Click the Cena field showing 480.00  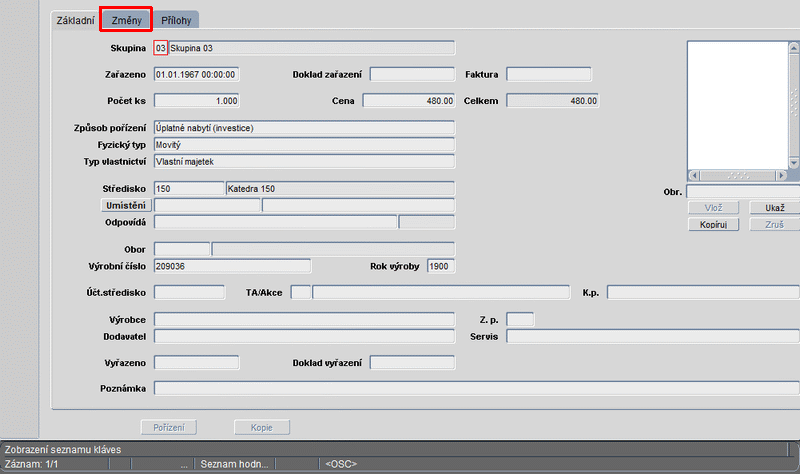(409, 101)
